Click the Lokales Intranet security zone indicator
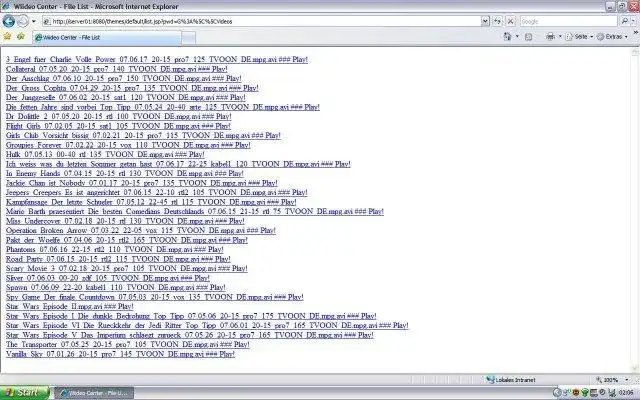 pos(511,380)
